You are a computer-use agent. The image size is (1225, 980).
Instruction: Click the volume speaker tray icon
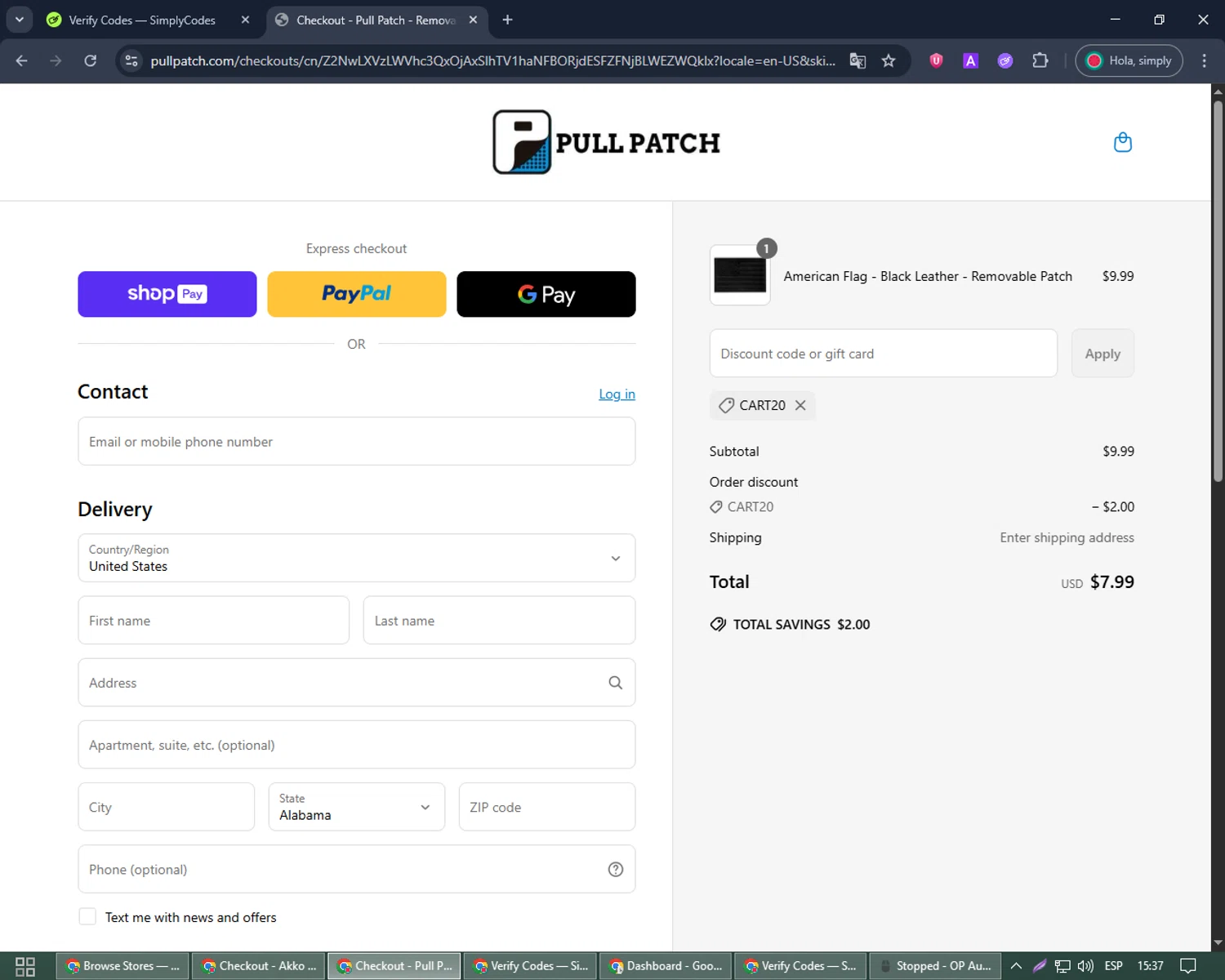click(x=1085, y=966)
